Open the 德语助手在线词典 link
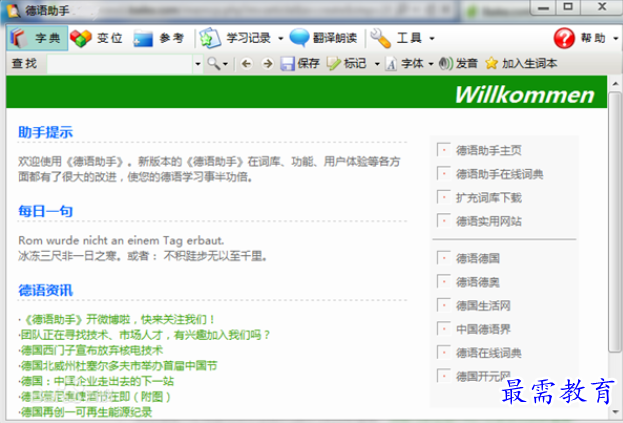This screenshot has width=623, height=423. tap(499, 174)
